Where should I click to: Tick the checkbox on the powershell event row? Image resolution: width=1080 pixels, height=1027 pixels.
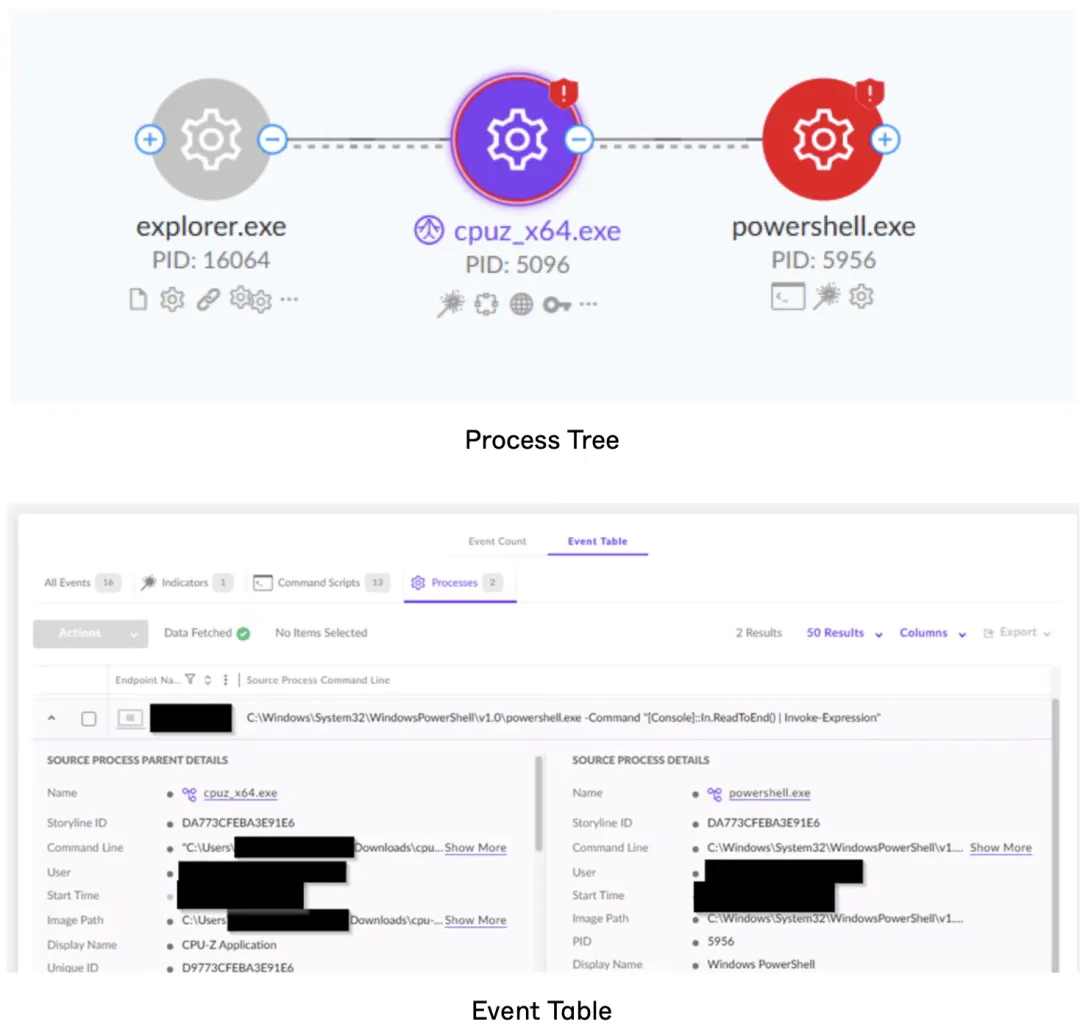coord(89,718)
